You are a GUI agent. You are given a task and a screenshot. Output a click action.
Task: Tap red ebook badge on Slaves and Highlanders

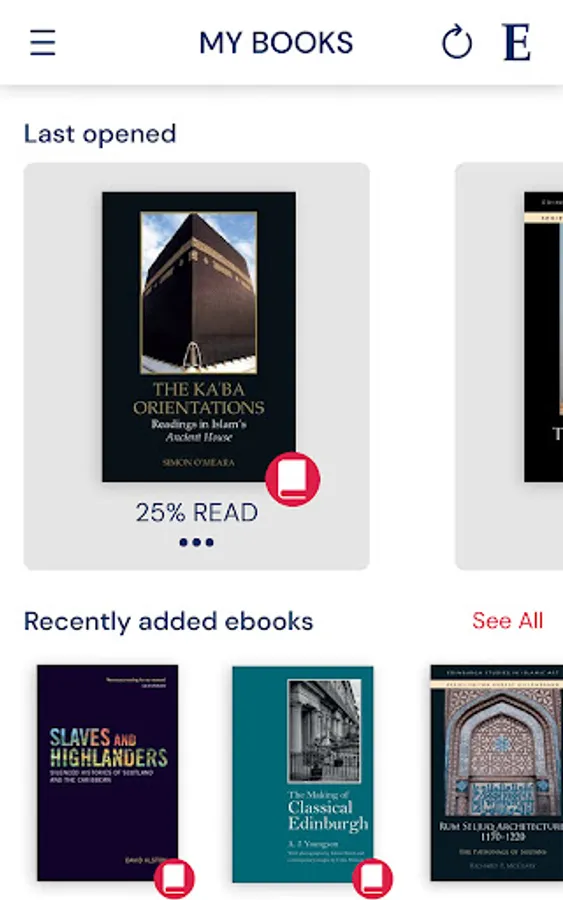click(174, 878)
